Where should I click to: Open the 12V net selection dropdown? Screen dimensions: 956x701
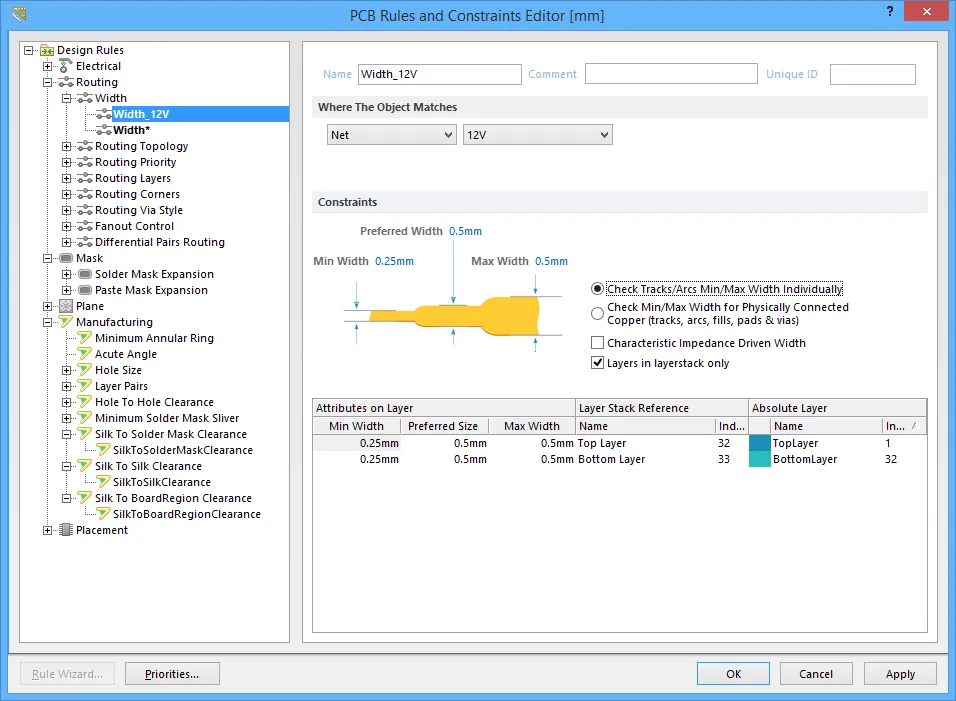coord(537,135)
